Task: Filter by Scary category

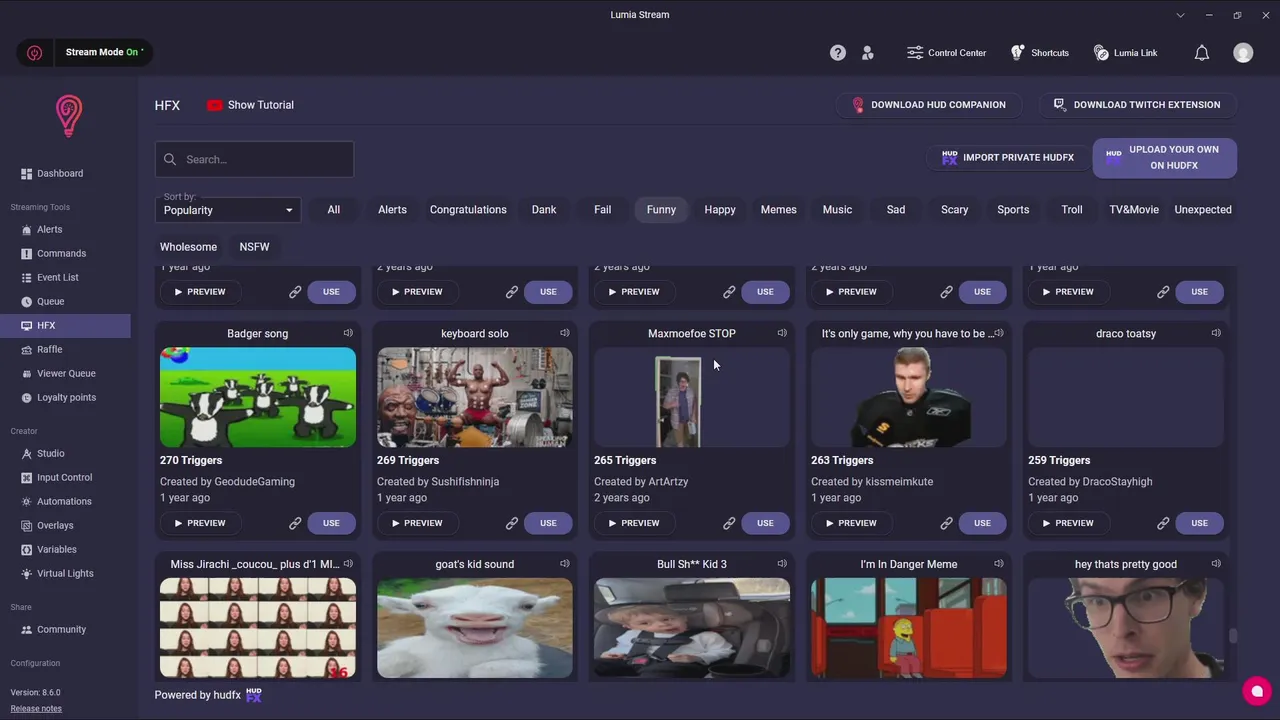Action: tap(954, 210)
